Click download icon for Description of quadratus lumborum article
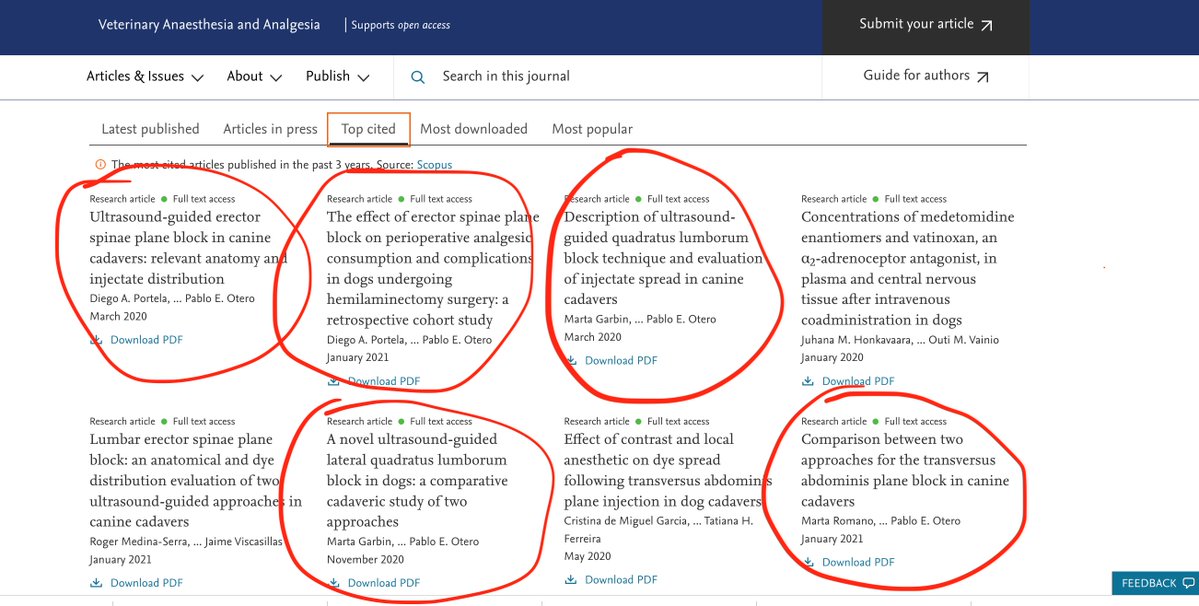The width and height of the screenshot is (1199, 606). point(570,360)
